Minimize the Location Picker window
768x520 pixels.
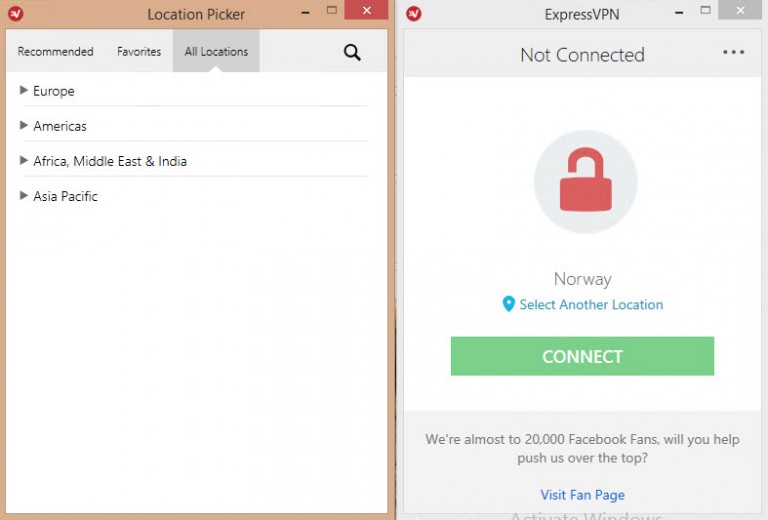[305, 13]
